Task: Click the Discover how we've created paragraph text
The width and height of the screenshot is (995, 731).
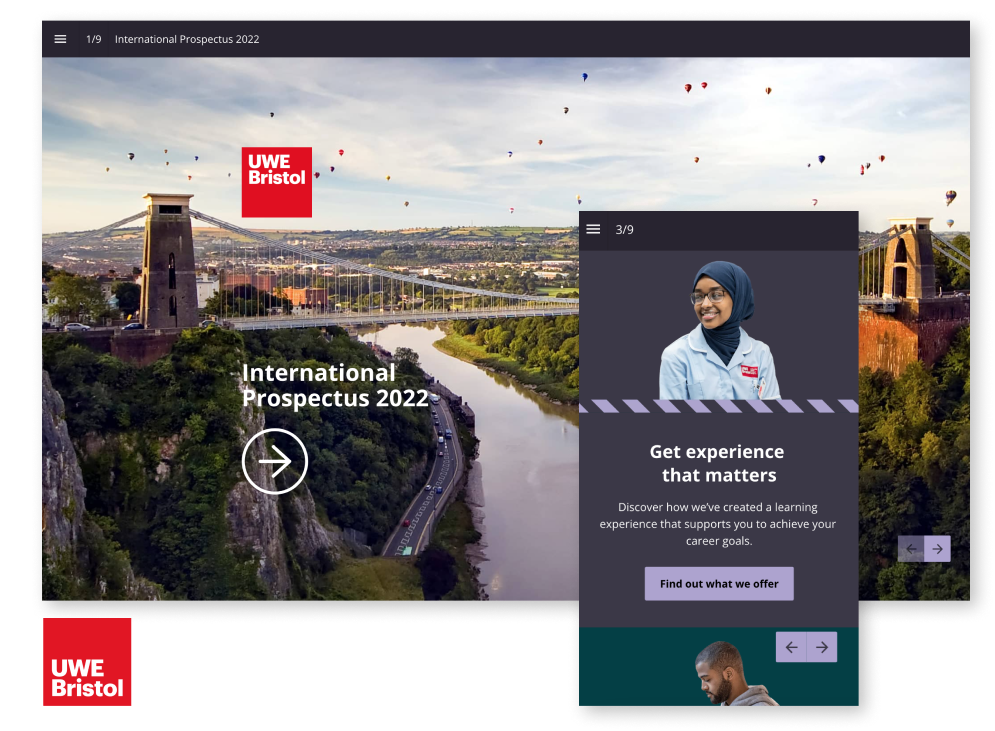Action: 718,524
